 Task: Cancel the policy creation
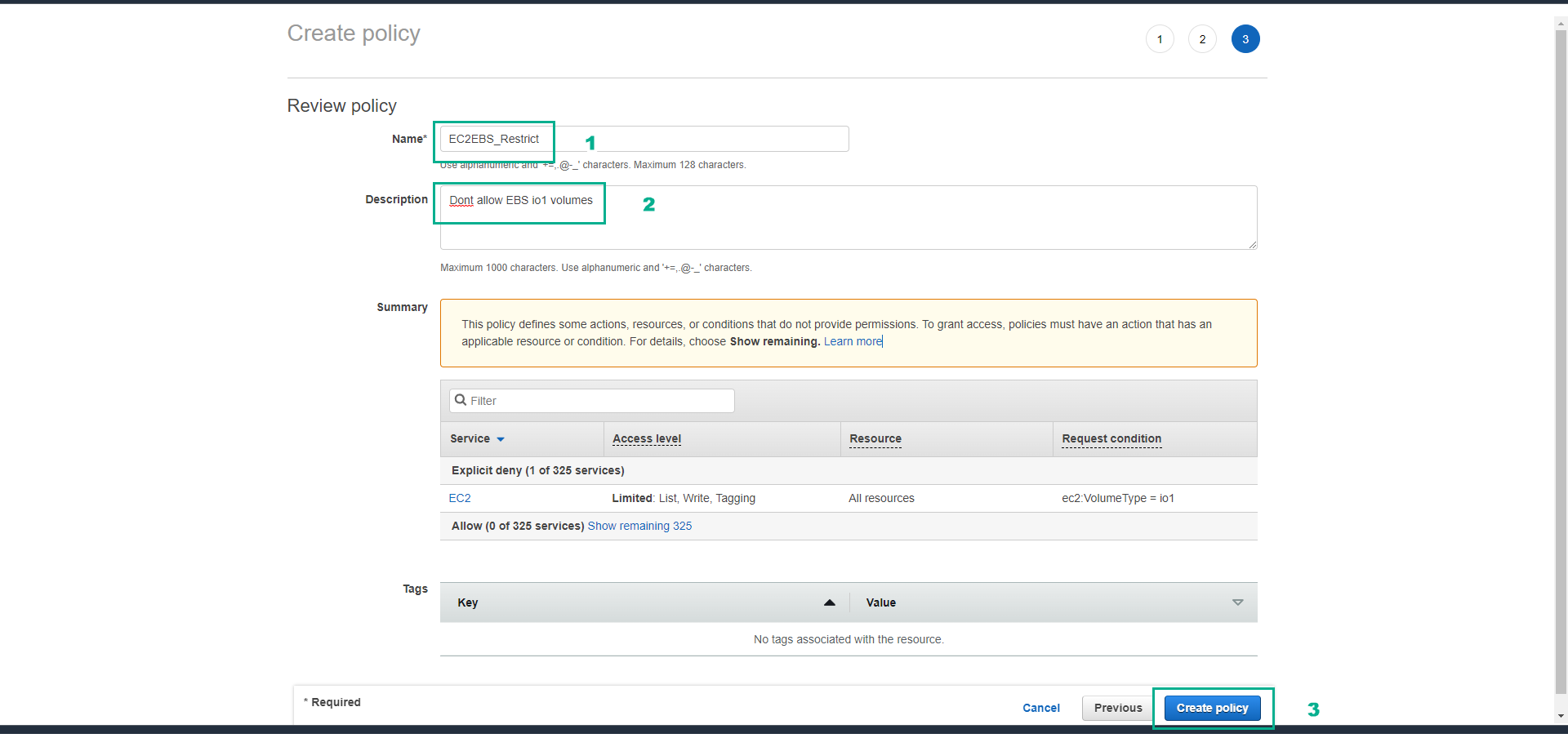tap(1041, 708)
